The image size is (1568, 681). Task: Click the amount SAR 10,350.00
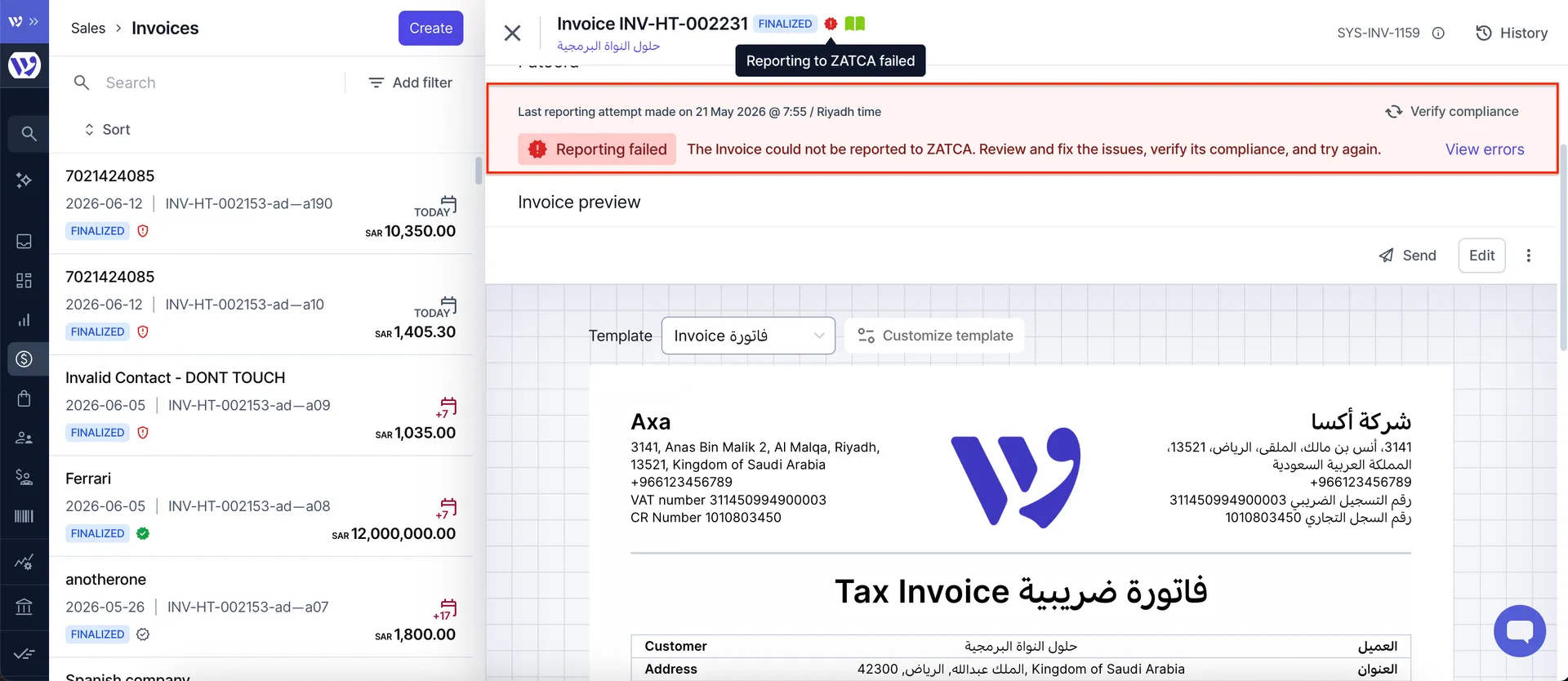(x=411, y=231)
